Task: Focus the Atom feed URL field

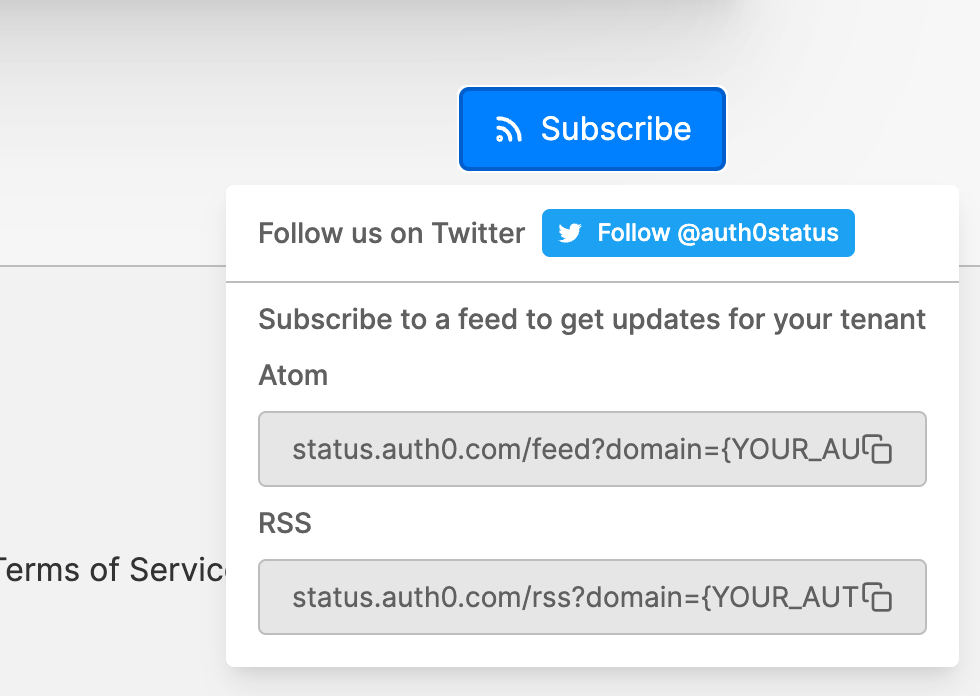Action: point(592,449)
